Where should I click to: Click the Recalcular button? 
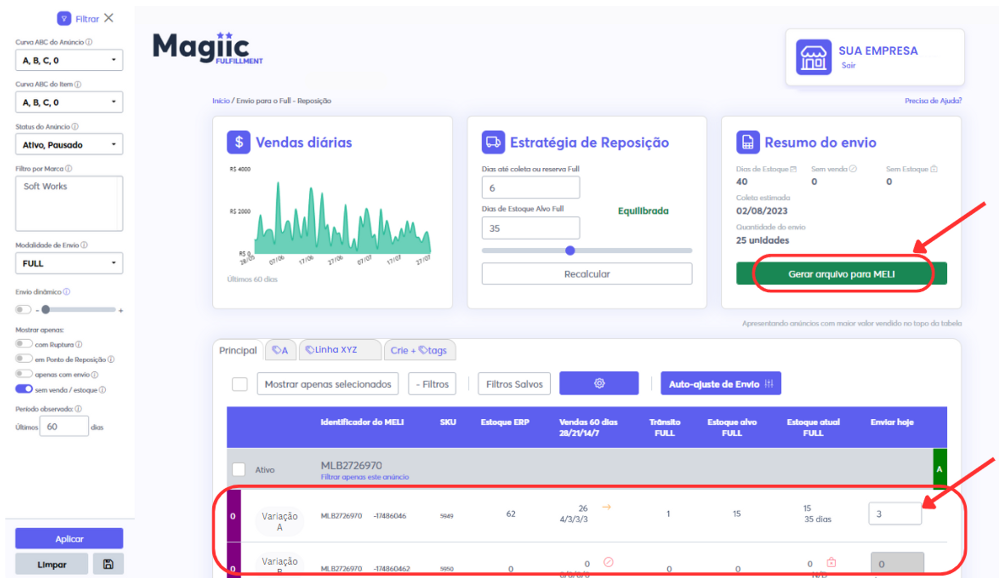(x=587, y=274)
